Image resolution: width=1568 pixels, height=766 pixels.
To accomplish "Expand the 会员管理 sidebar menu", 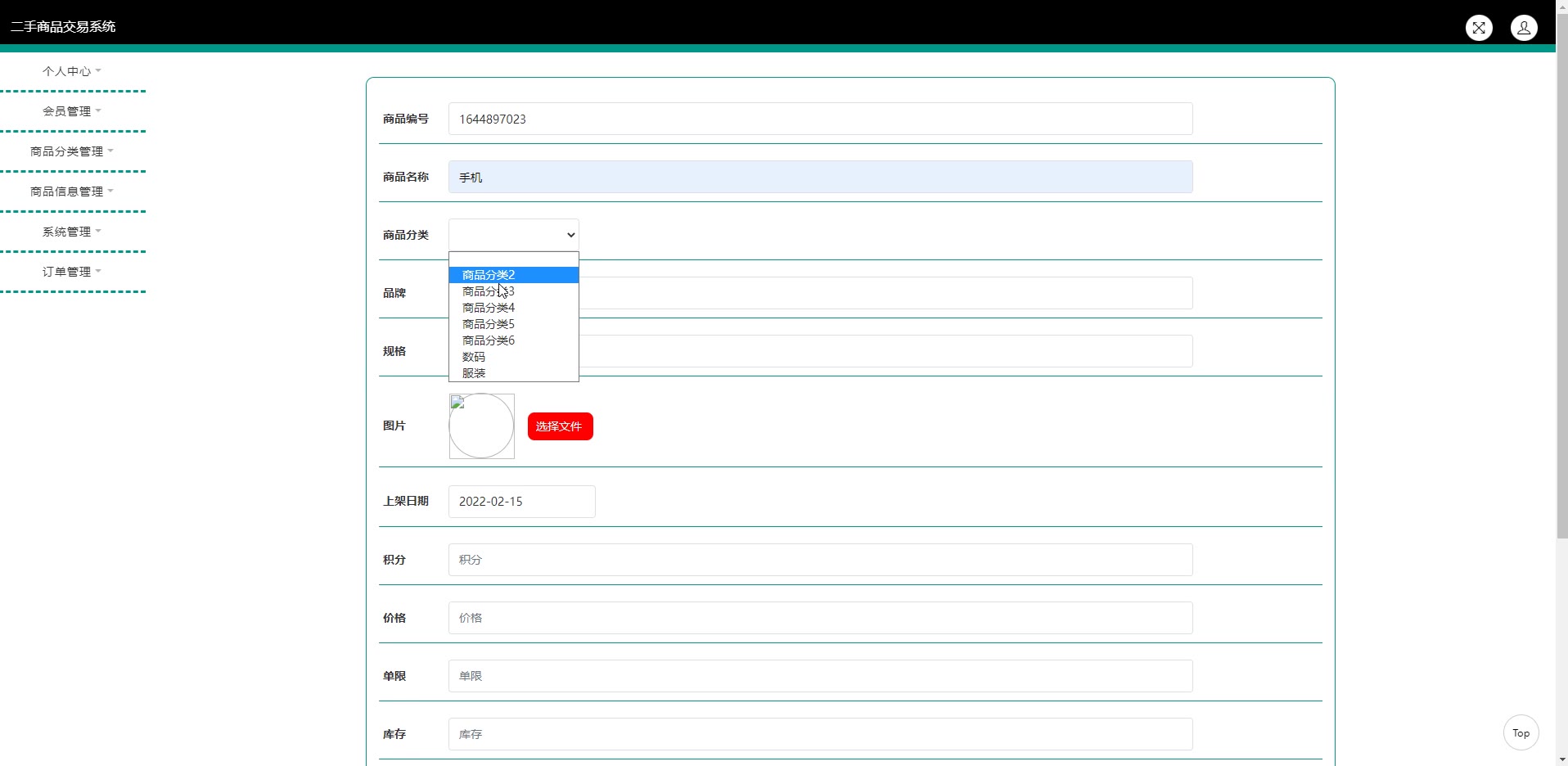I will (72, 111).
